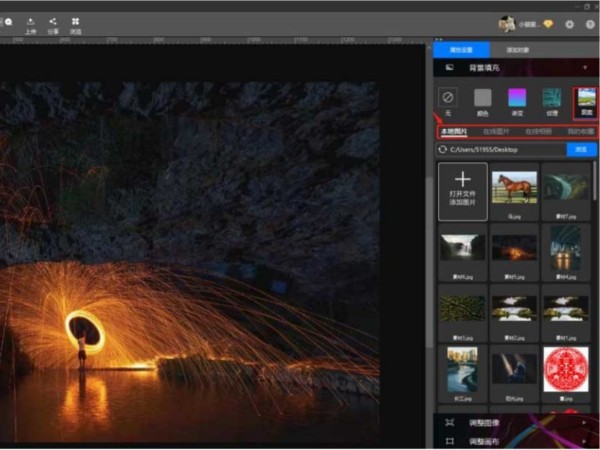
Task: Open settings via the gear icon
Action: pyautogui.click(x=569, y=24)
